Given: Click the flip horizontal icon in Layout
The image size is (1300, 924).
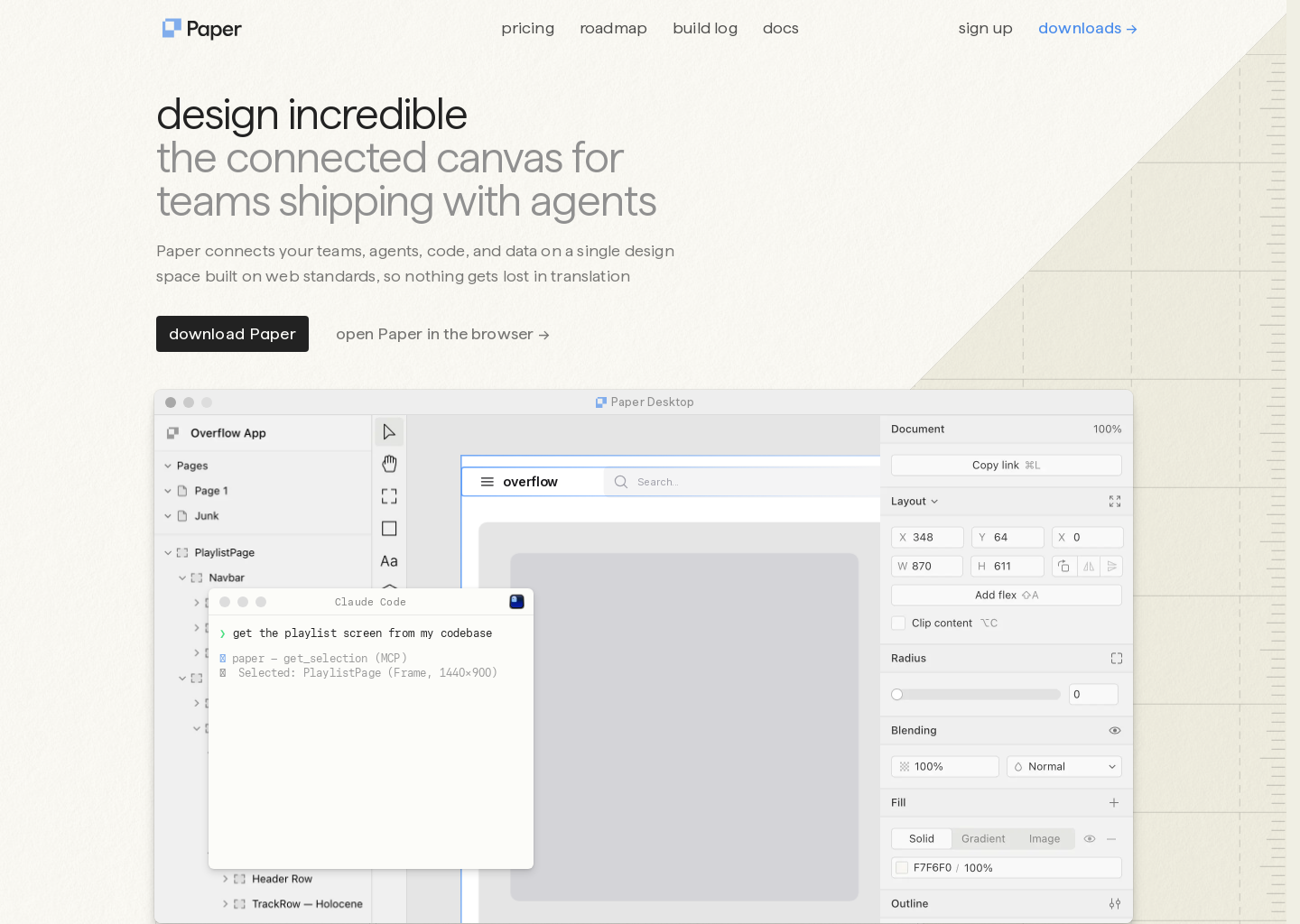Looking at the screenshot, I should click(1089, 566).
